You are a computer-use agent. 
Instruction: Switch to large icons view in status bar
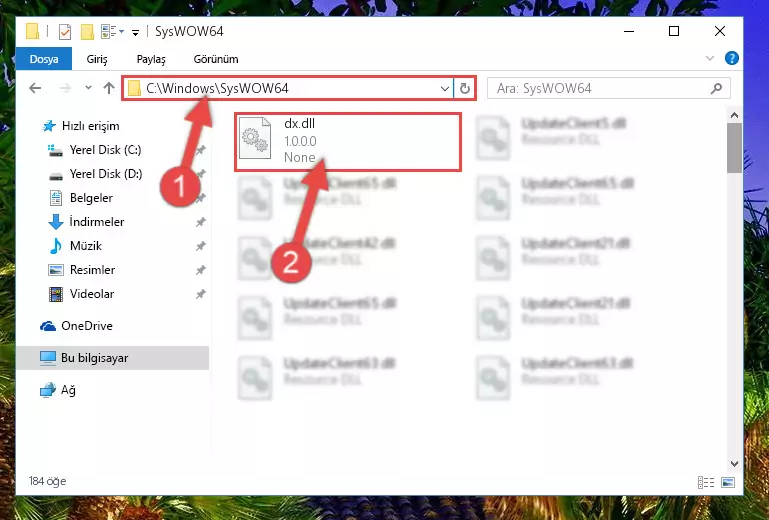(728, 483)
